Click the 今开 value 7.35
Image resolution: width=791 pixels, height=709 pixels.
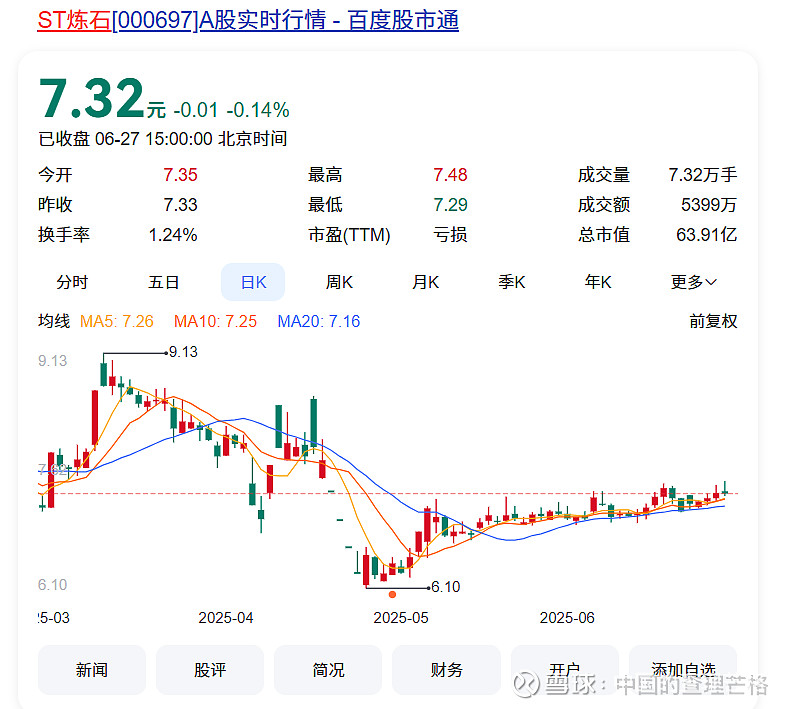[180, 175]
